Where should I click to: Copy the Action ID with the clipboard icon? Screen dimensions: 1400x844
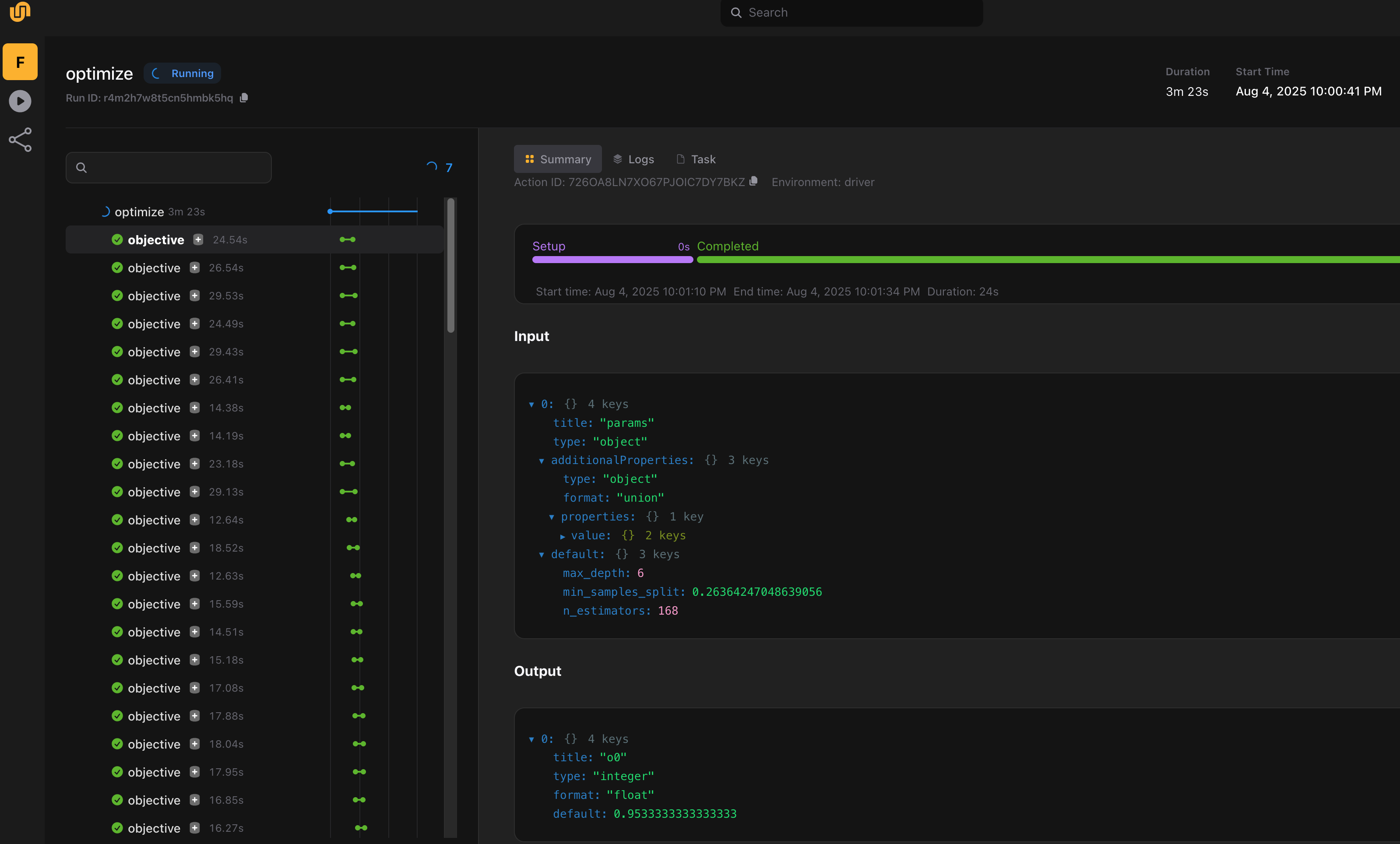point(753,181)
